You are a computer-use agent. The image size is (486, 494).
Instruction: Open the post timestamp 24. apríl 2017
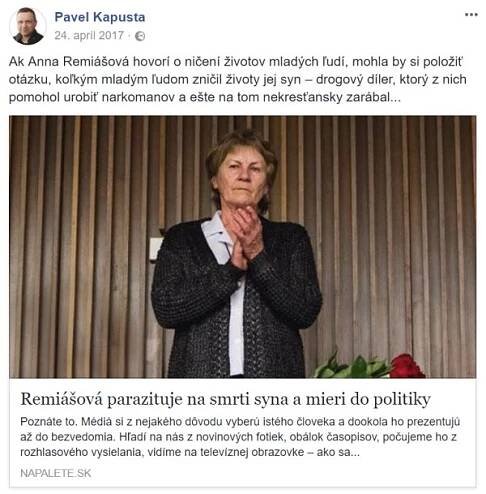(89, 35)
